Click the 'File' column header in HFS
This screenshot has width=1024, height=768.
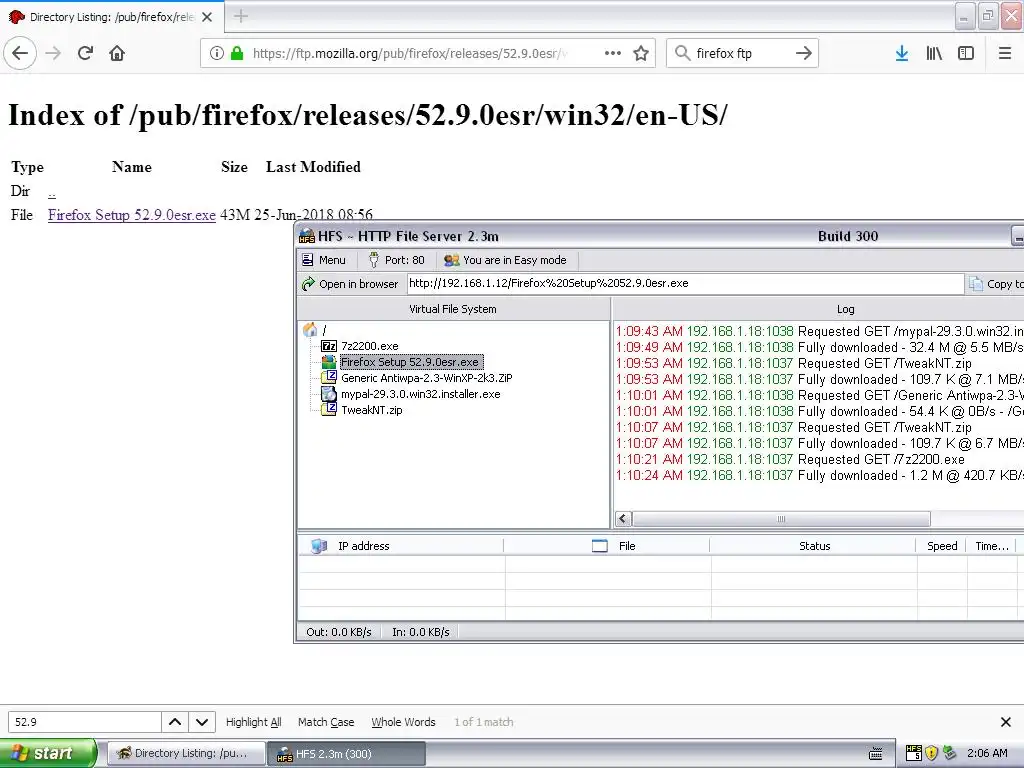coord(607,546)
